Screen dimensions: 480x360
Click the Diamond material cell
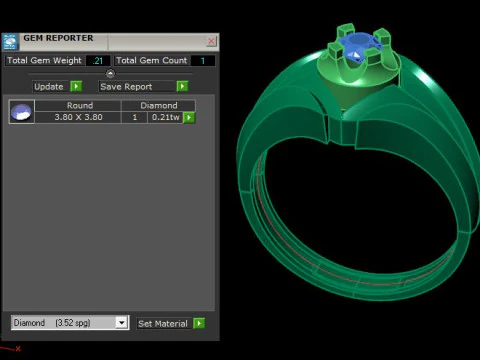click(159, 106)
